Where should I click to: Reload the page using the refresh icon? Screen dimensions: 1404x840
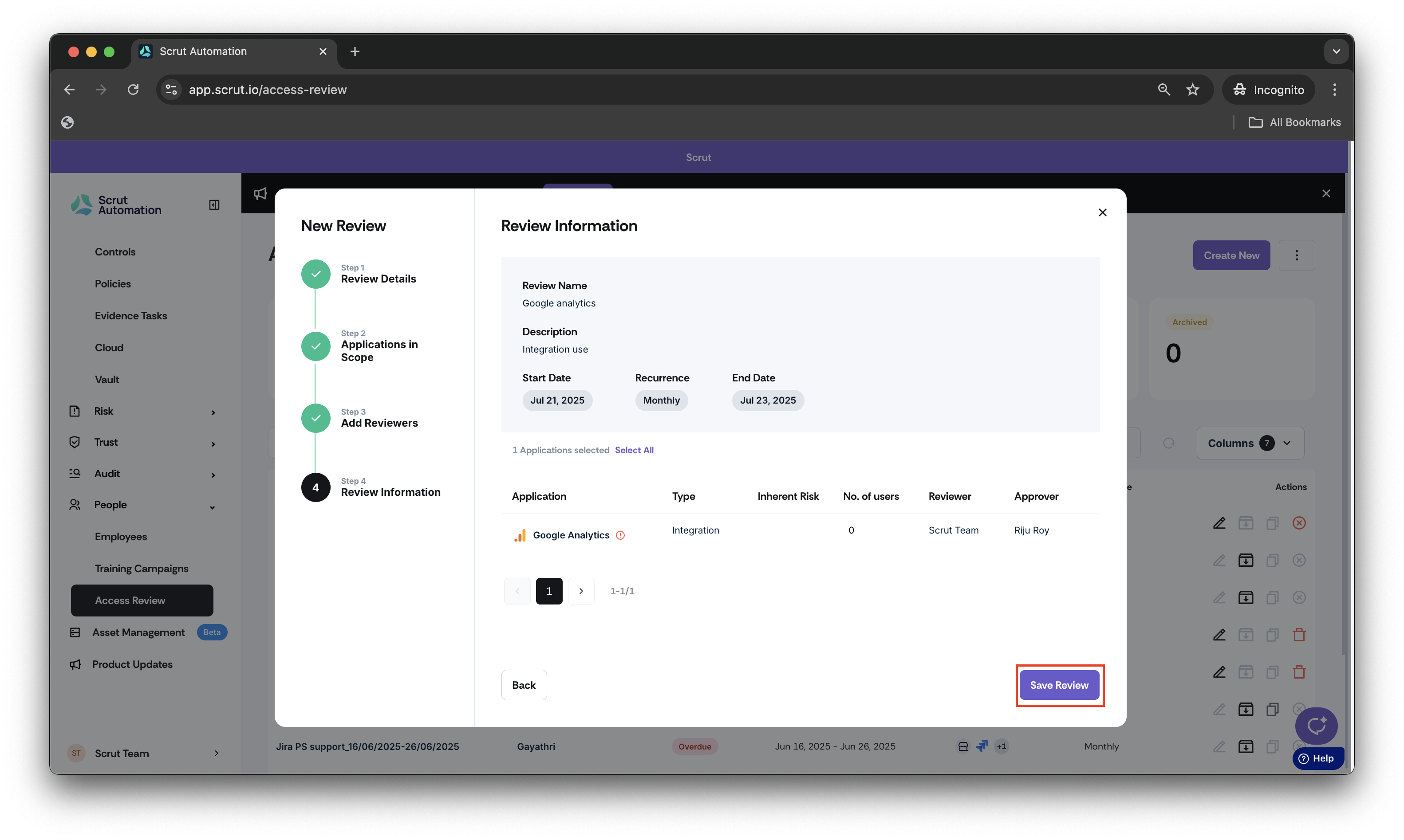pos(133,90)
